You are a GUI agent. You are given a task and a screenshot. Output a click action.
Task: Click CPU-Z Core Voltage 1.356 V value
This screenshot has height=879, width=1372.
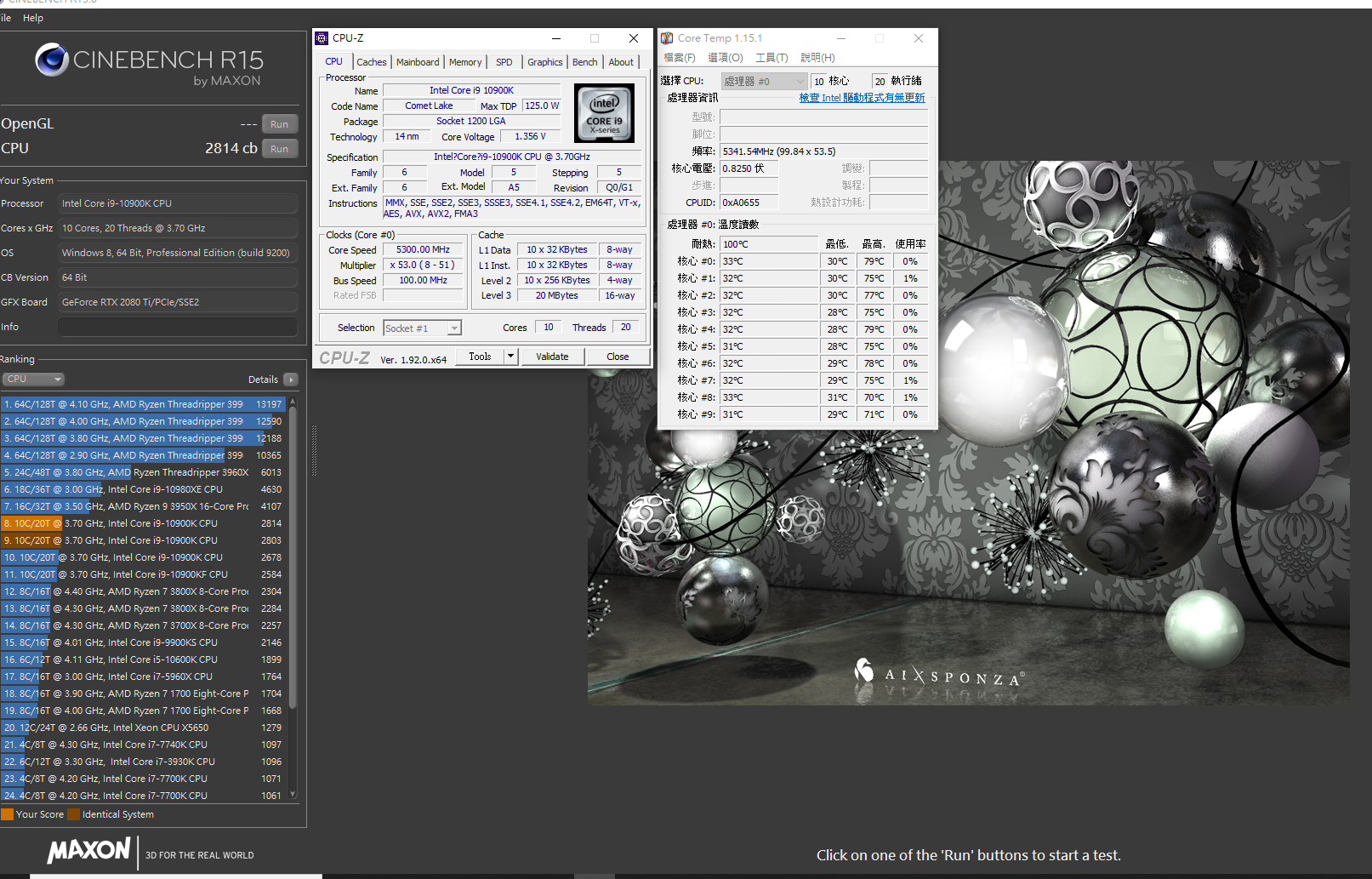tap(530, 136)
